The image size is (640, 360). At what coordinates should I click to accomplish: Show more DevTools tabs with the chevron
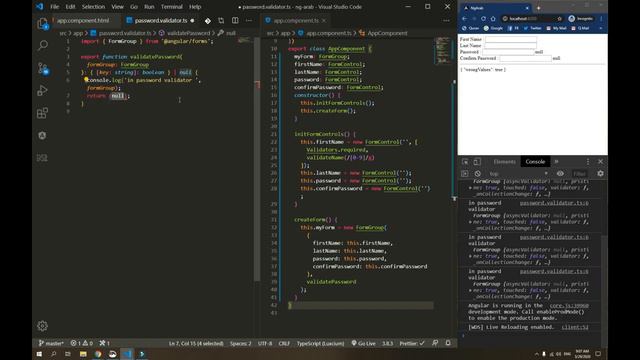click(556, 162)
